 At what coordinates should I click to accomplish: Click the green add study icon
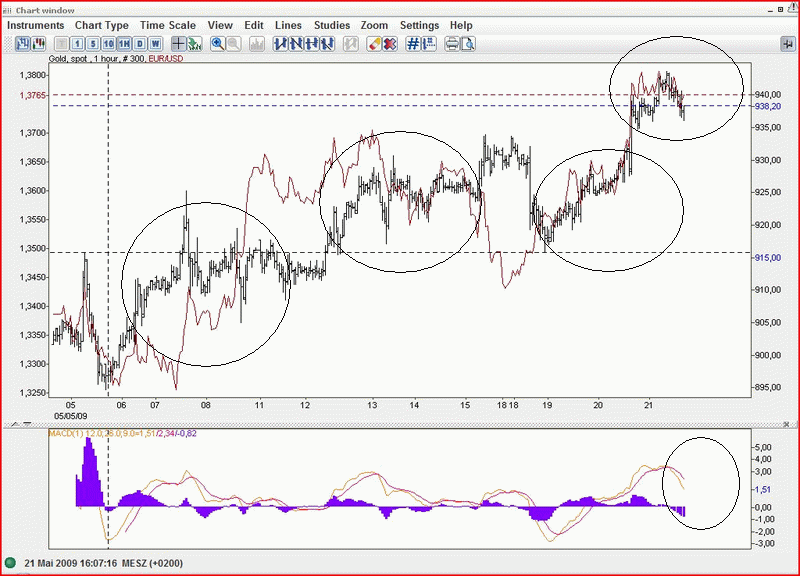coord(194,44)
